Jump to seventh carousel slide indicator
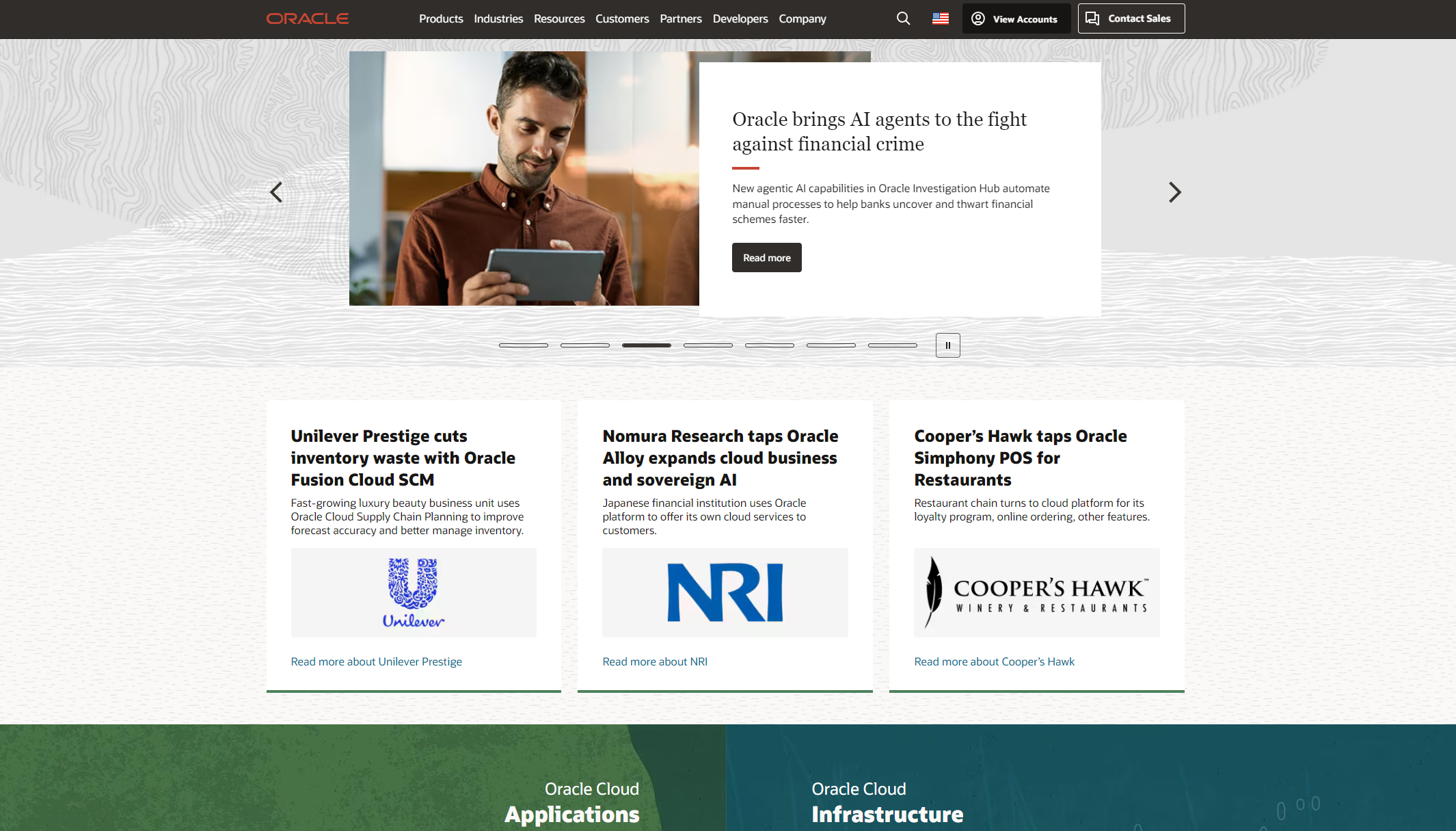 893,345
